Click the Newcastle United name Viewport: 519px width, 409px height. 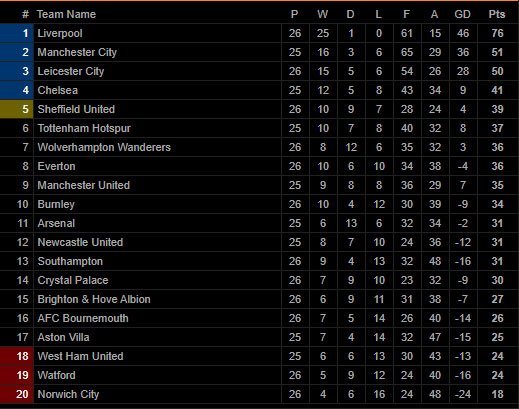coord(80,242)
